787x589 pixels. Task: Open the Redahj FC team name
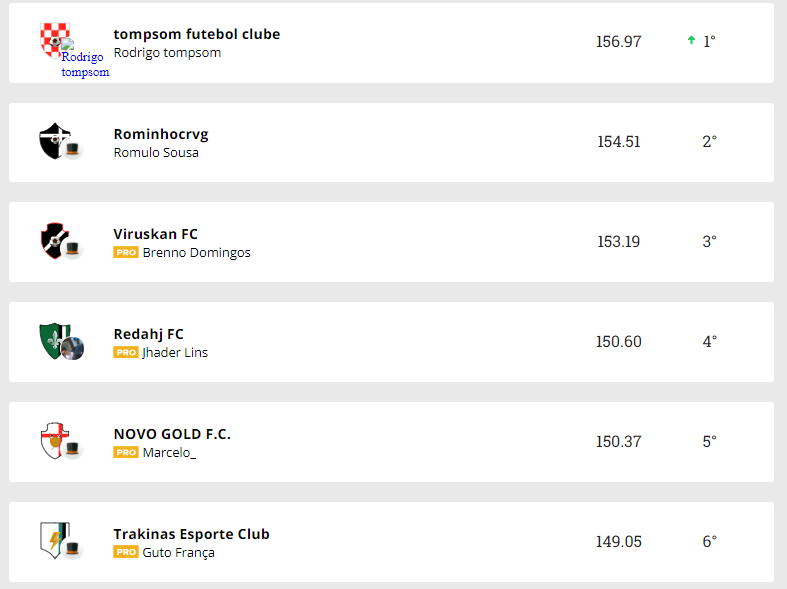point(149,334)
